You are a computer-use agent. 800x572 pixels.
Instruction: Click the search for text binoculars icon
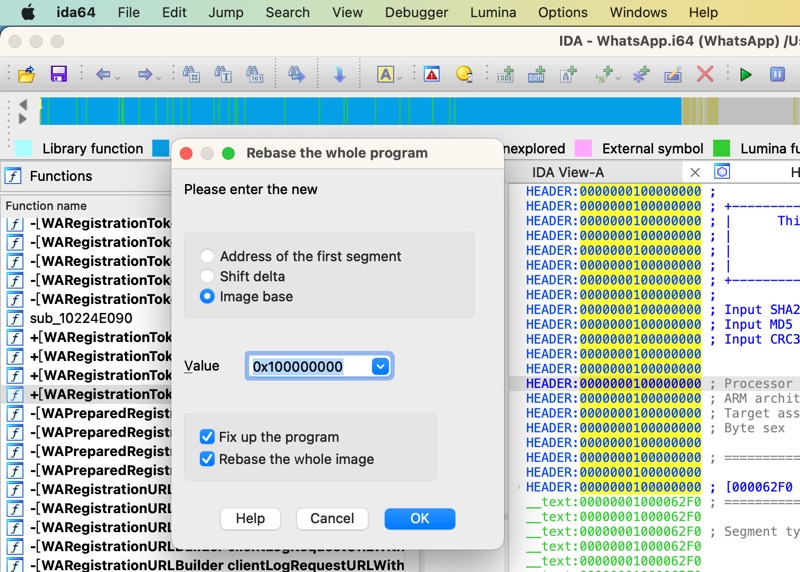click(223, 74)
